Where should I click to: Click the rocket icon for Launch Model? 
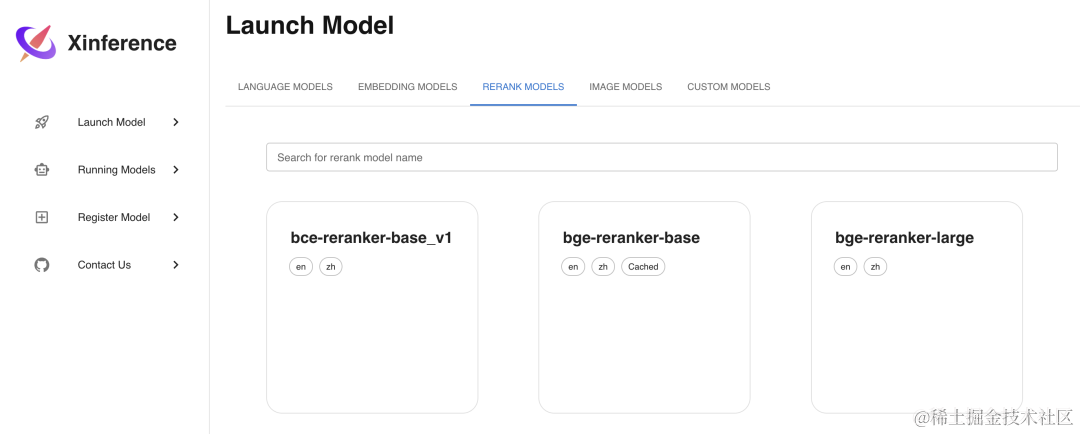42,122
